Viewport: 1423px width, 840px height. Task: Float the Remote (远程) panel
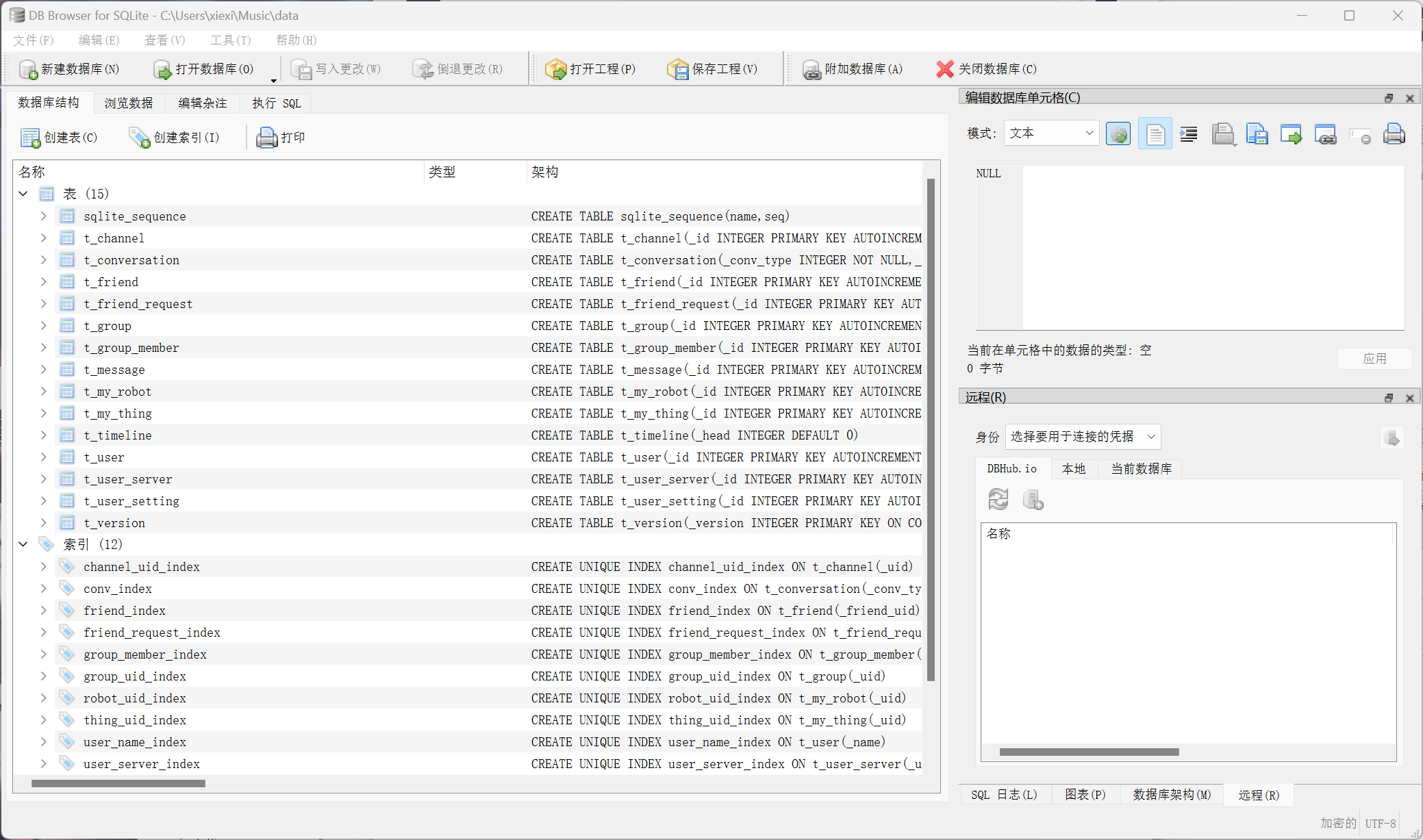coord(1389,398)
